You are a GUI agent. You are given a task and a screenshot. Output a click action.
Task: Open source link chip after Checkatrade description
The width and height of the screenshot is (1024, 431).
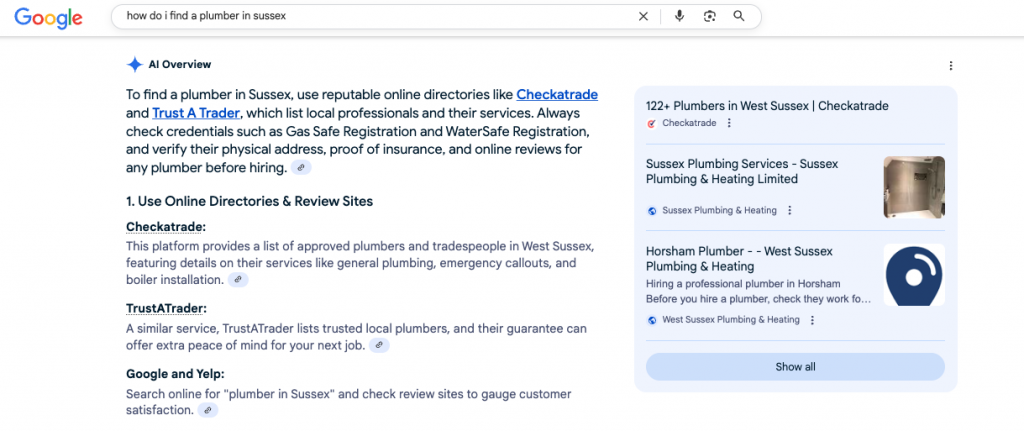tap(237, 280)
